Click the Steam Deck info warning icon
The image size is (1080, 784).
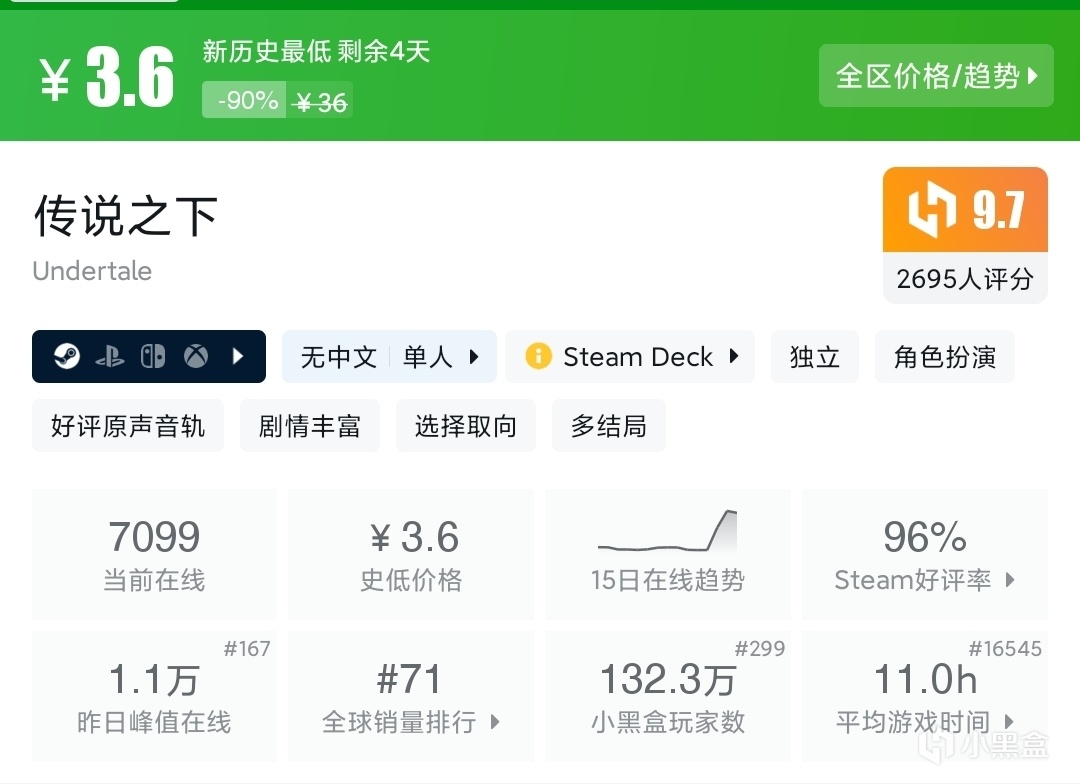(538, 357)
